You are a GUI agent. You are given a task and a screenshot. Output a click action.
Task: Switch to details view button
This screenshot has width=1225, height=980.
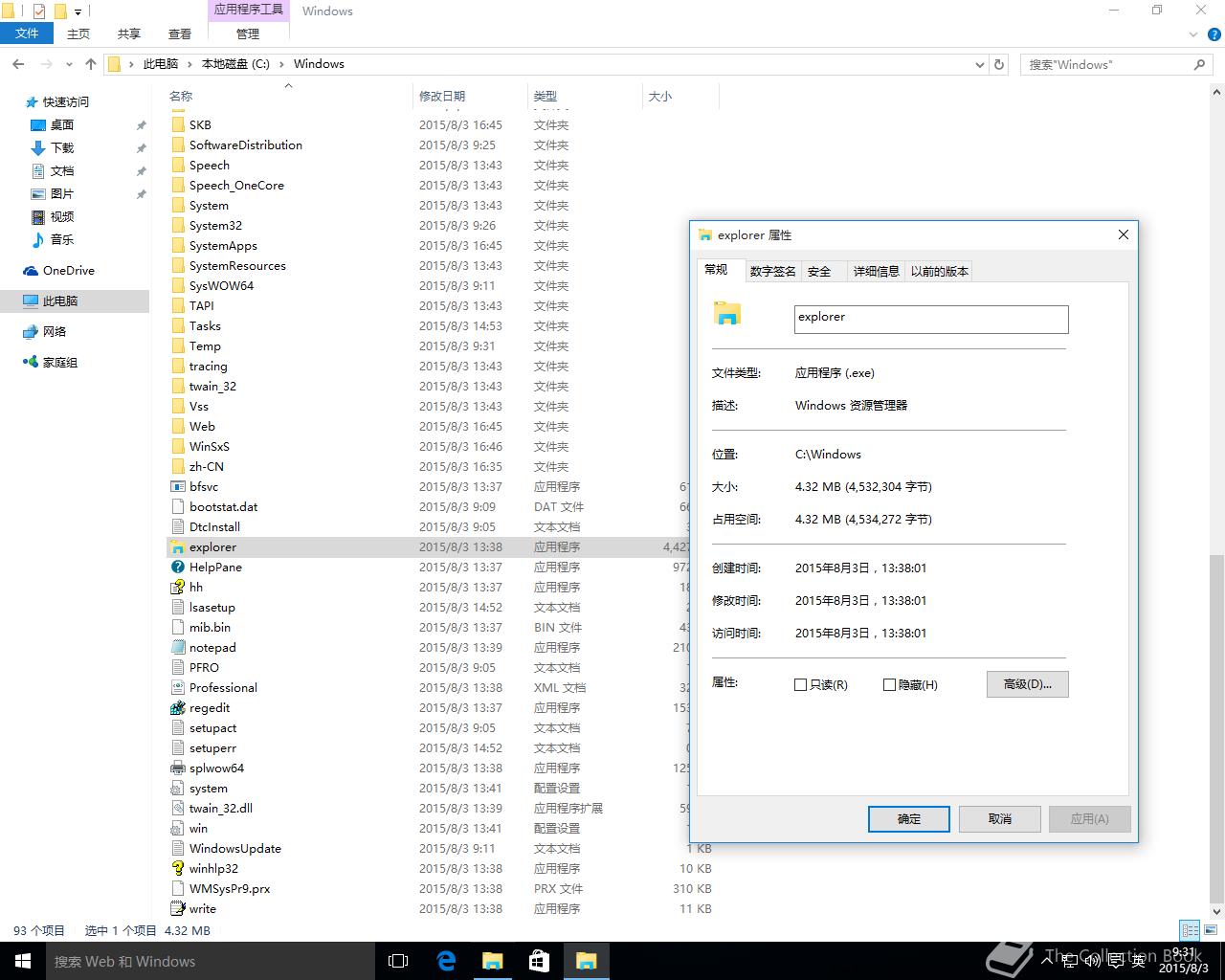[1191, 930]
